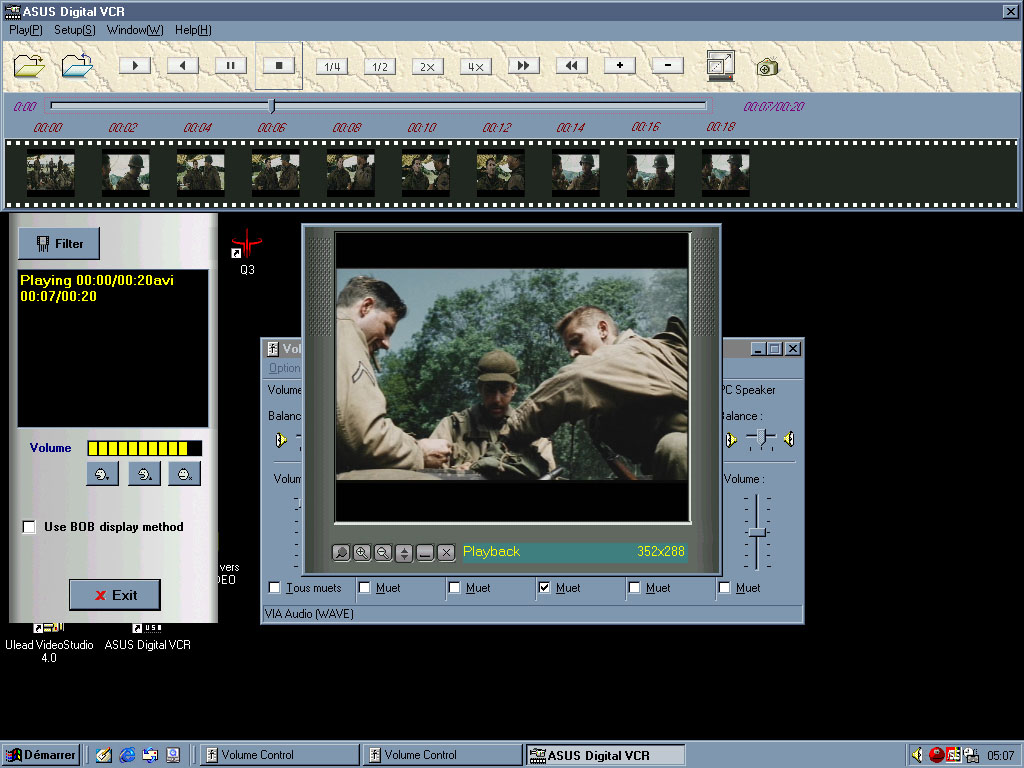Stop the video playback

[x=279, y=65]
